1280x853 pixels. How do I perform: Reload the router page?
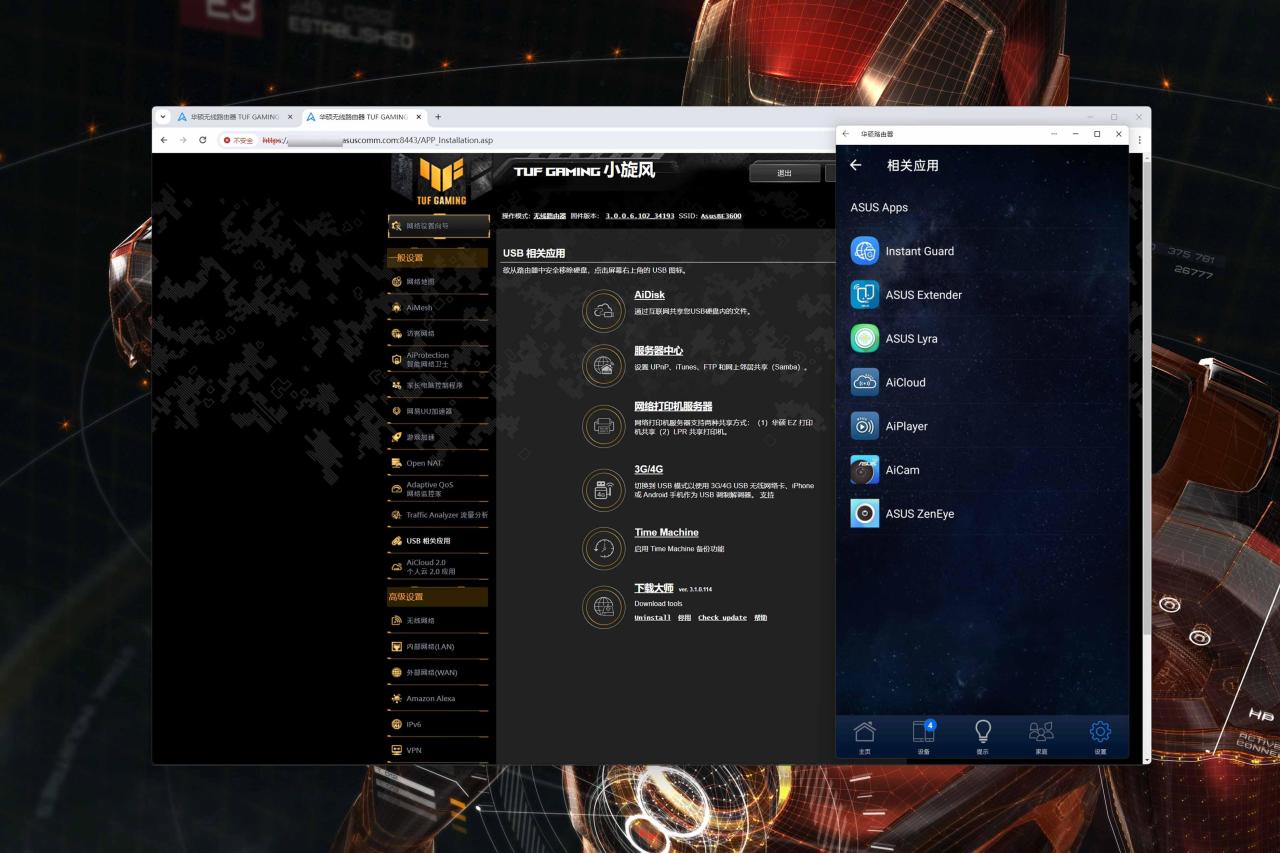coord(202,140)
